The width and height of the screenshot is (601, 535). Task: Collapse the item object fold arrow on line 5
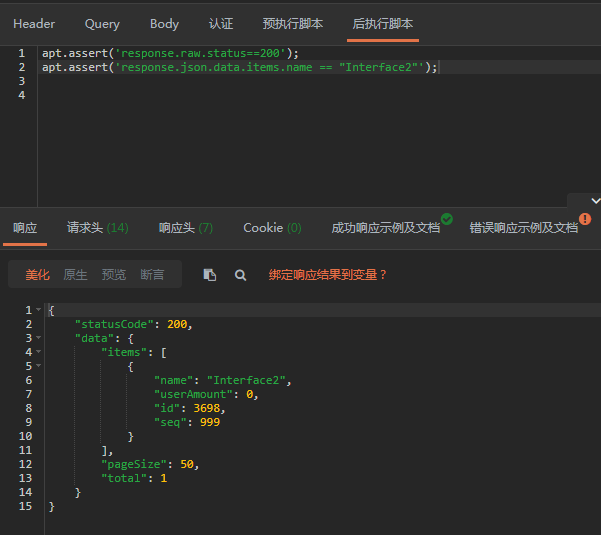(39, 366)
